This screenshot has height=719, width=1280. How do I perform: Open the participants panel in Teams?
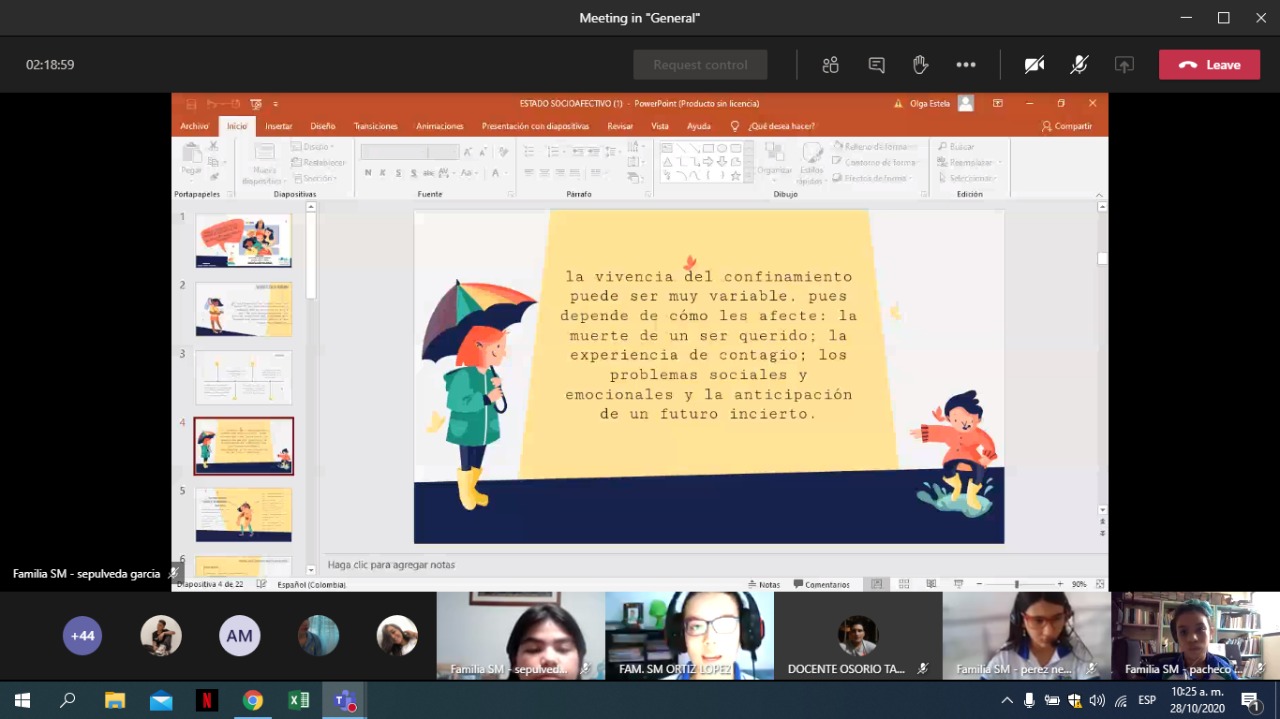pos(830,65)
